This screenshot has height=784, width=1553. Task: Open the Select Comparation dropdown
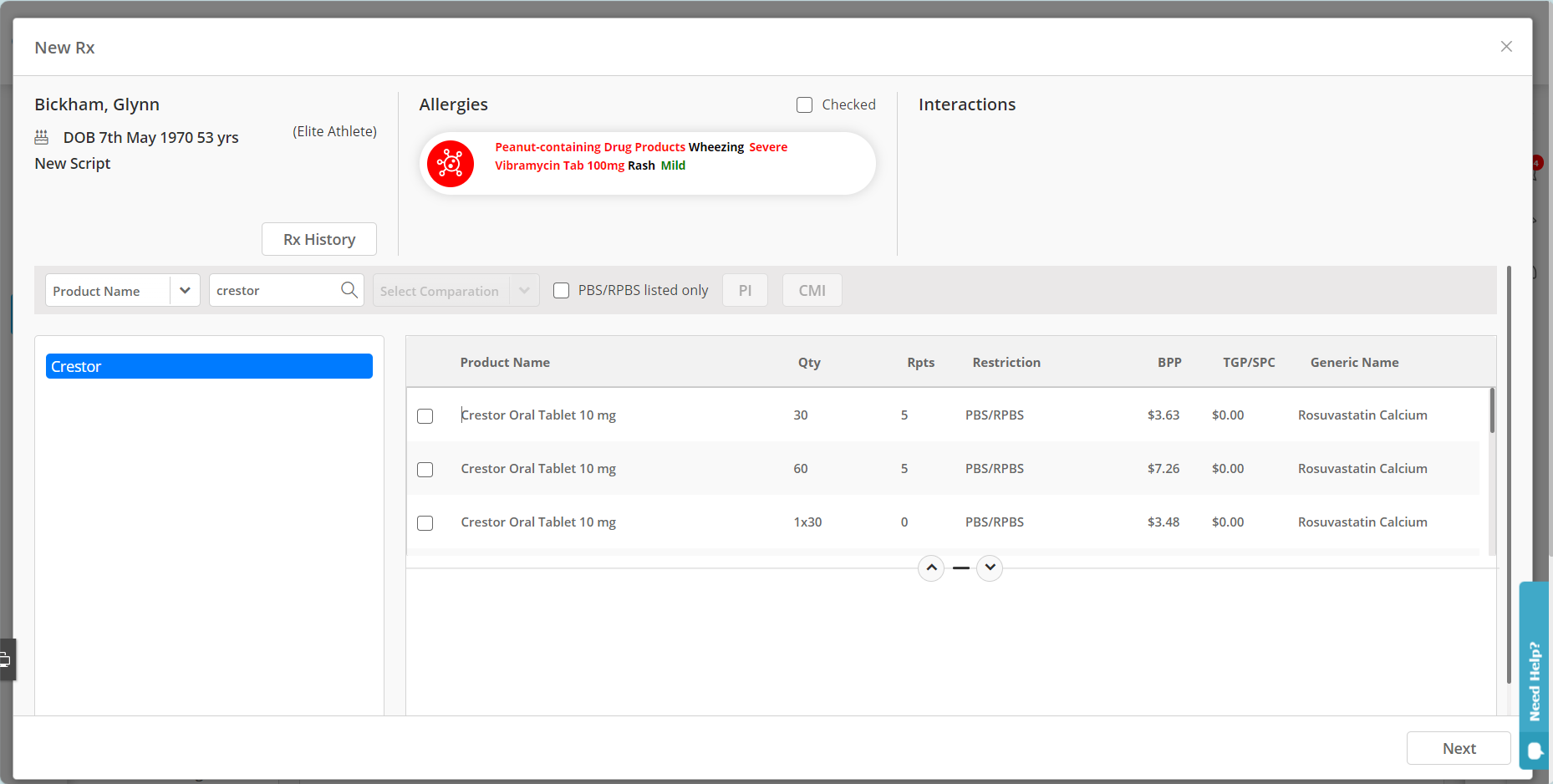456,290
